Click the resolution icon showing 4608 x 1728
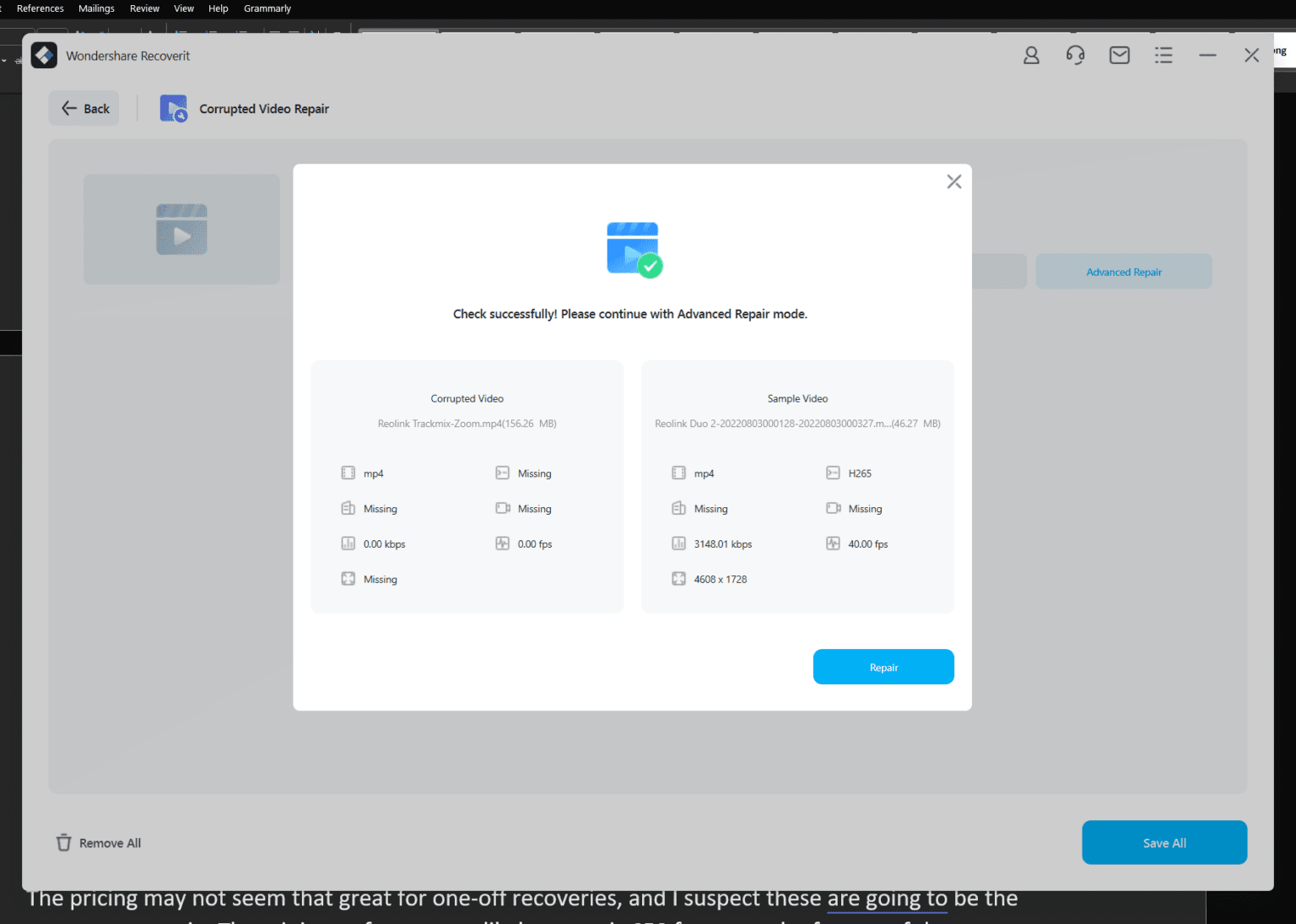The width and height of the screenshot is (1296, 924). pos(679,578)
